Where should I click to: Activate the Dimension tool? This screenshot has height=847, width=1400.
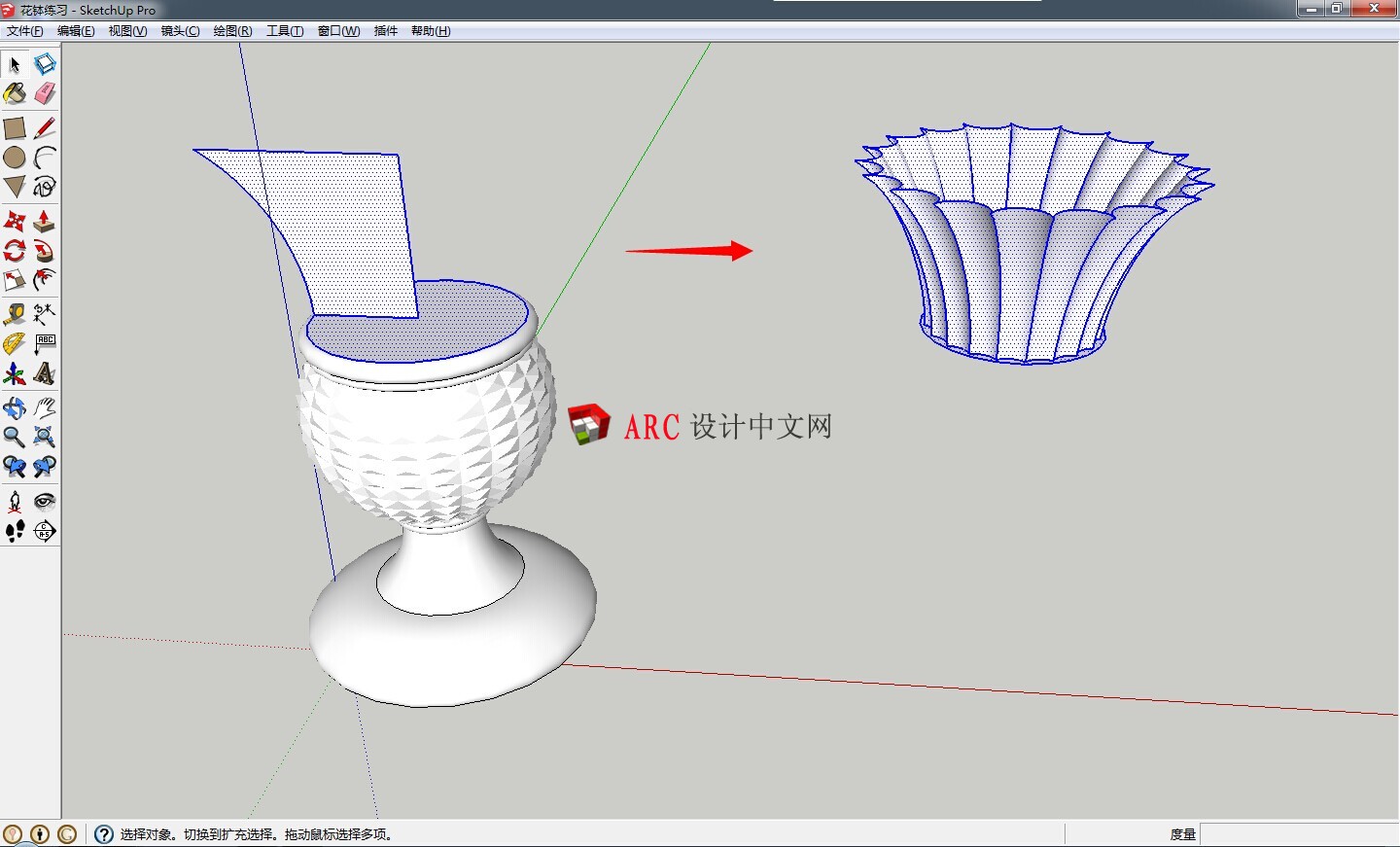coord(45,314)
